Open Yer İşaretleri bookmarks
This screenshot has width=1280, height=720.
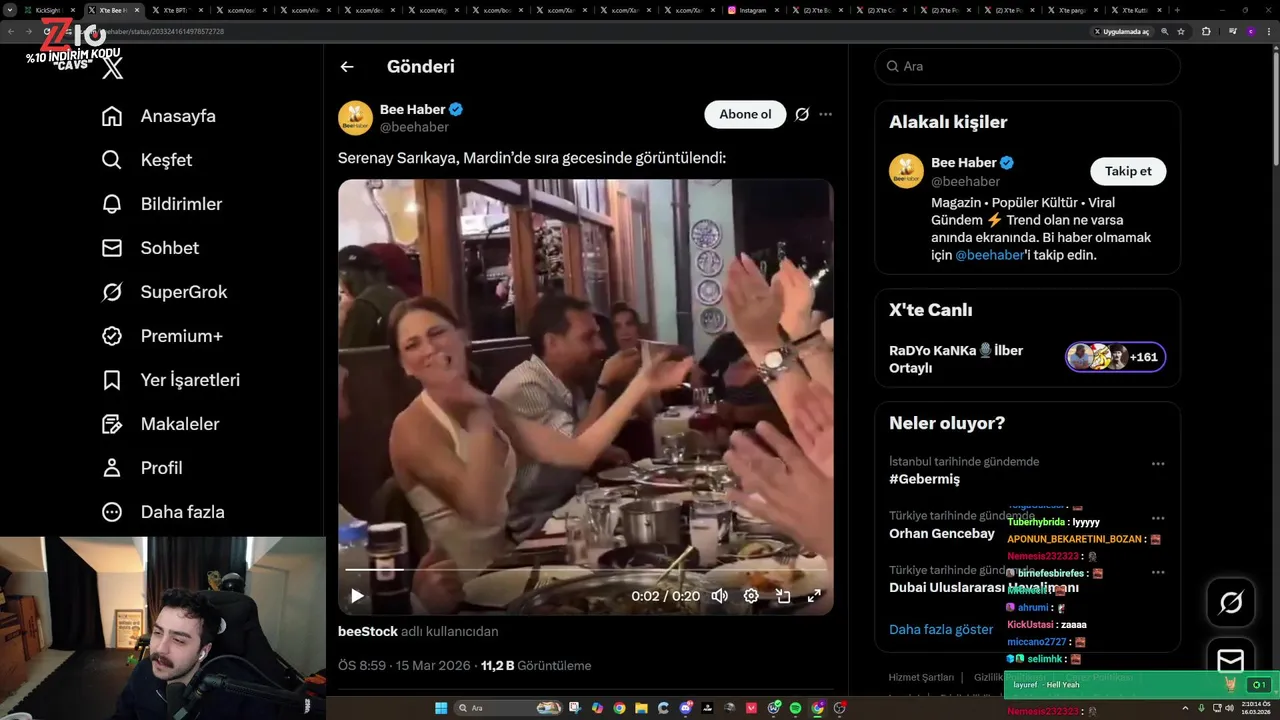point(171,380)
